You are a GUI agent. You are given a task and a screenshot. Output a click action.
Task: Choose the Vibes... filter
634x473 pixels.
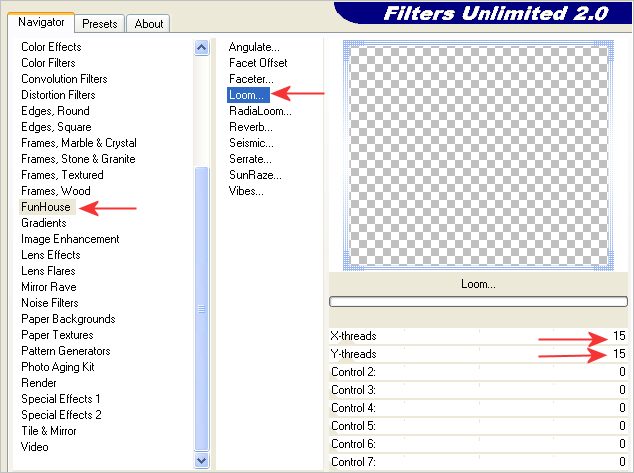(246, 191)
